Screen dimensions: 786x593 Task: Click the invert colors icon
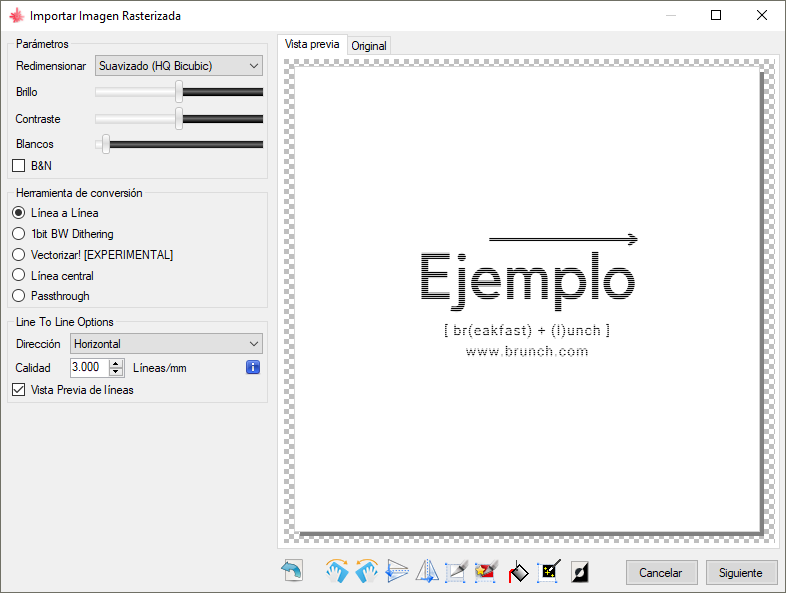(579, 572)
